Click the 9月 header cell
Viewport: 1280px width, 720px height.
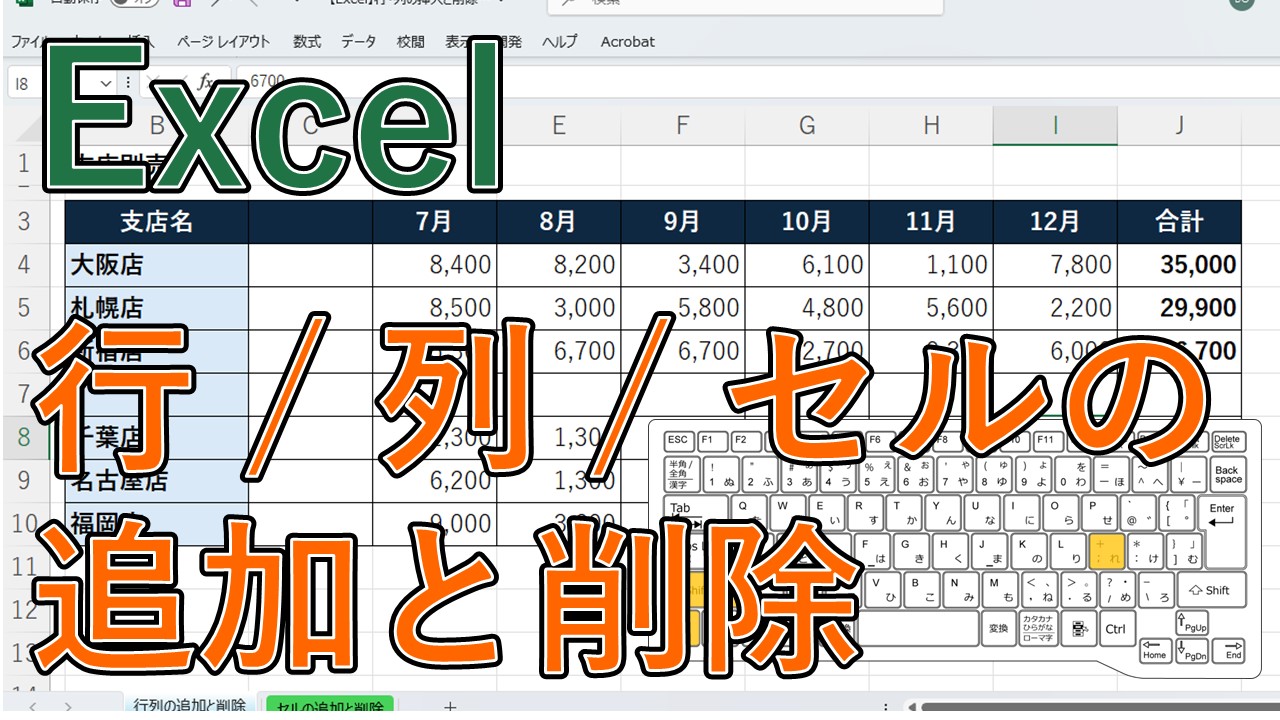pyautogui.click(x=683, y=221)
